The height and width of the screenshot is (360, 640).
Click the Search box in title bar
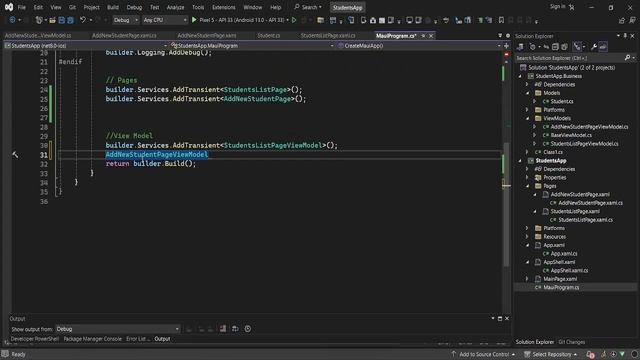tap(308, 7)
